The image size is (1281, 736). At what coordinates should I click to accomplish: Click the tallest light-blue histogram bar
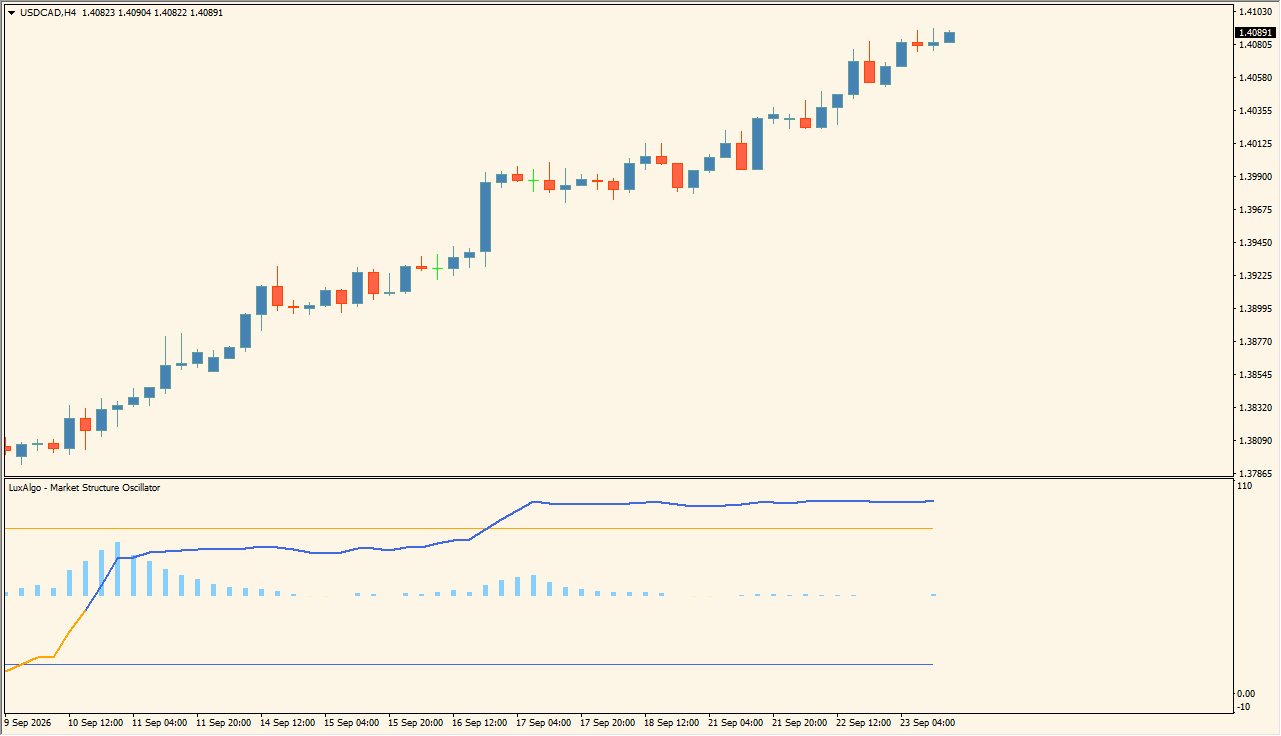click(118, 569)
